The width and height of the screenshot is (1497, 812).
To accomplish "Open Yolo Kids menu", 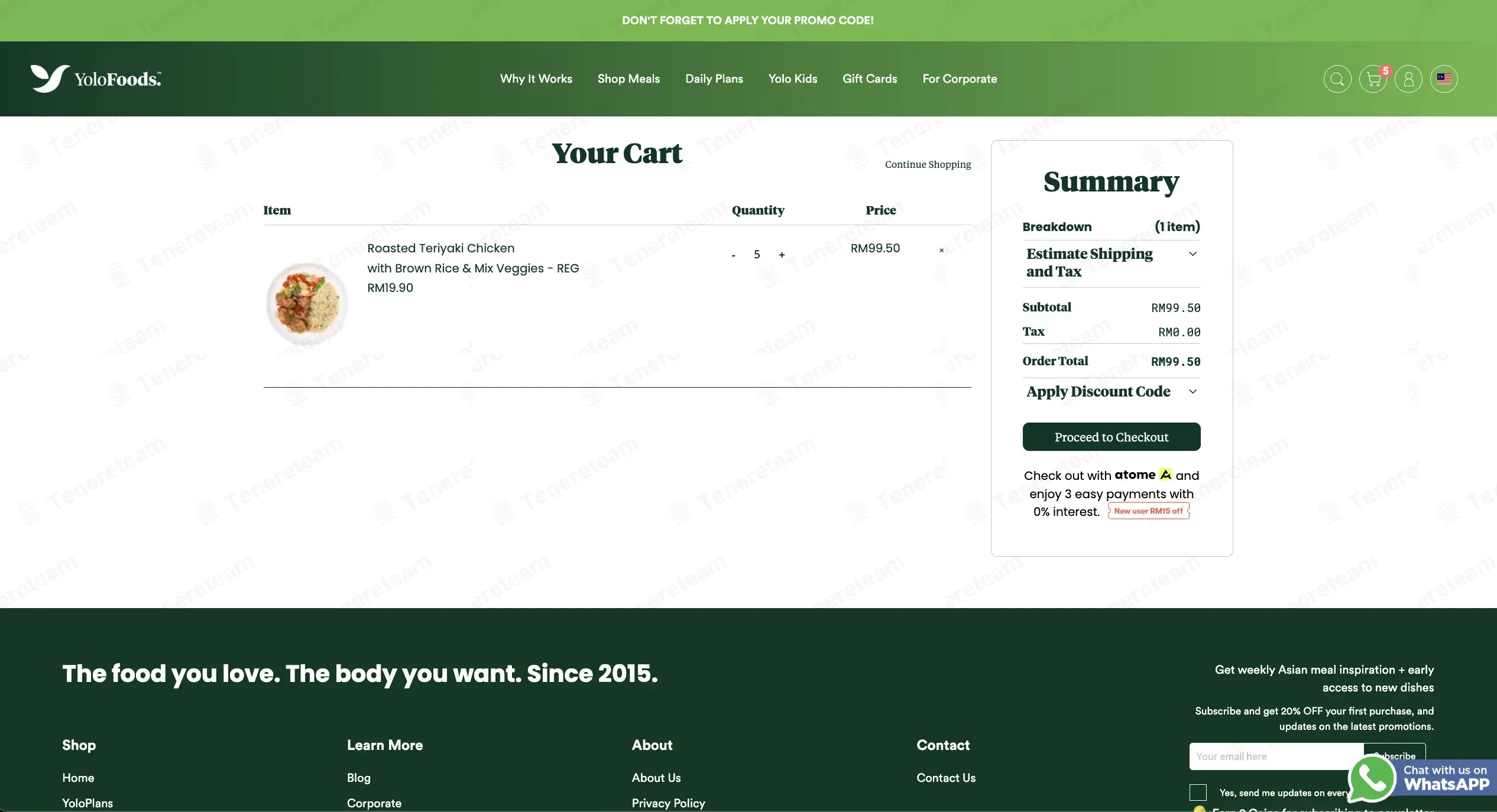I will pyautogui.click(x=793, y=79).
